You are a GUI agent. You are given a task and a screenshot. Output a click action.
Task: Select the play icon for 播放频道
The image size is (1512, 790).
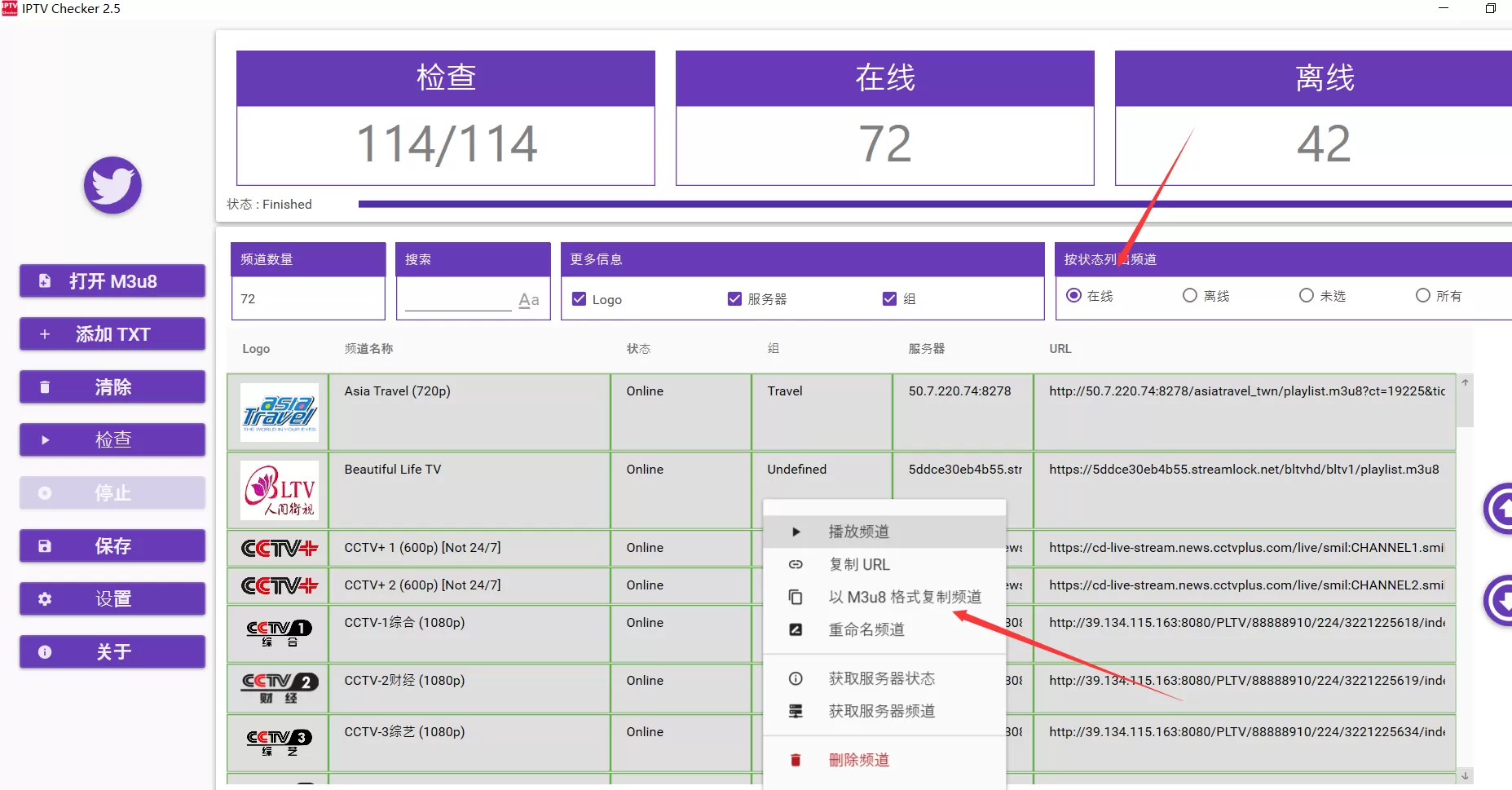[x=796, y=531]
